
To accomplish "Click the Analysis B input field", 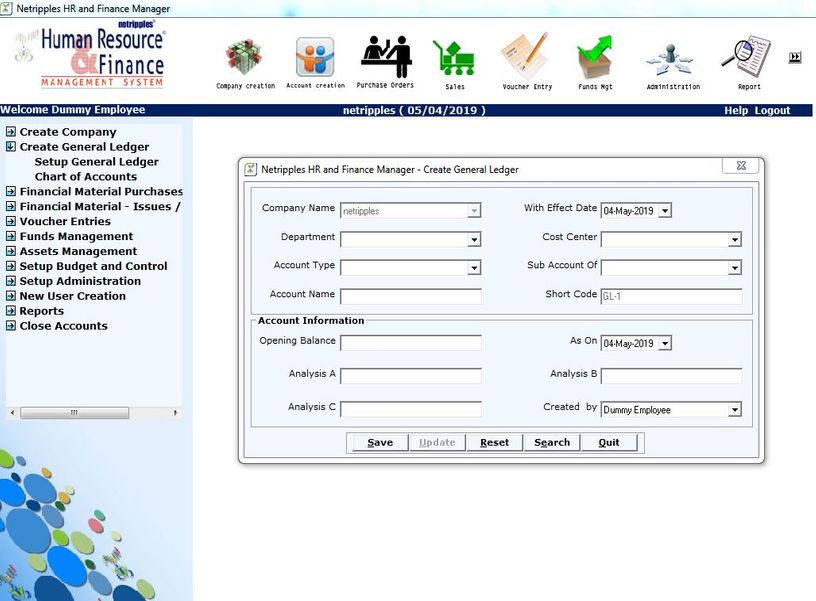I will [x=671, y=376].
